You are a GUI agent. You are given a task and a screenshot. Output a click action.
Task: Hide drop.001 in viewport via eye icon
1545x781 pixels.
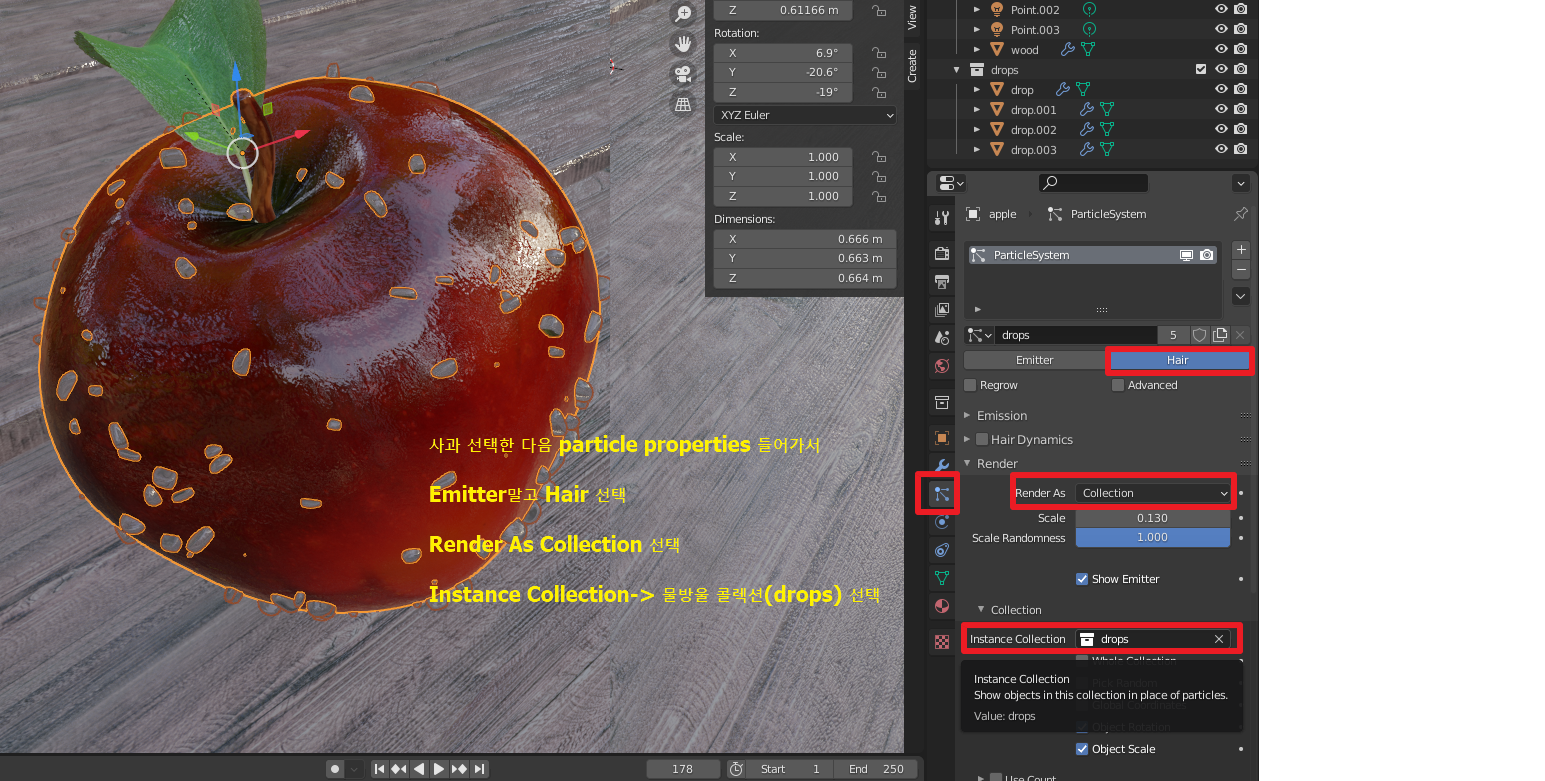coord(1221,109)
